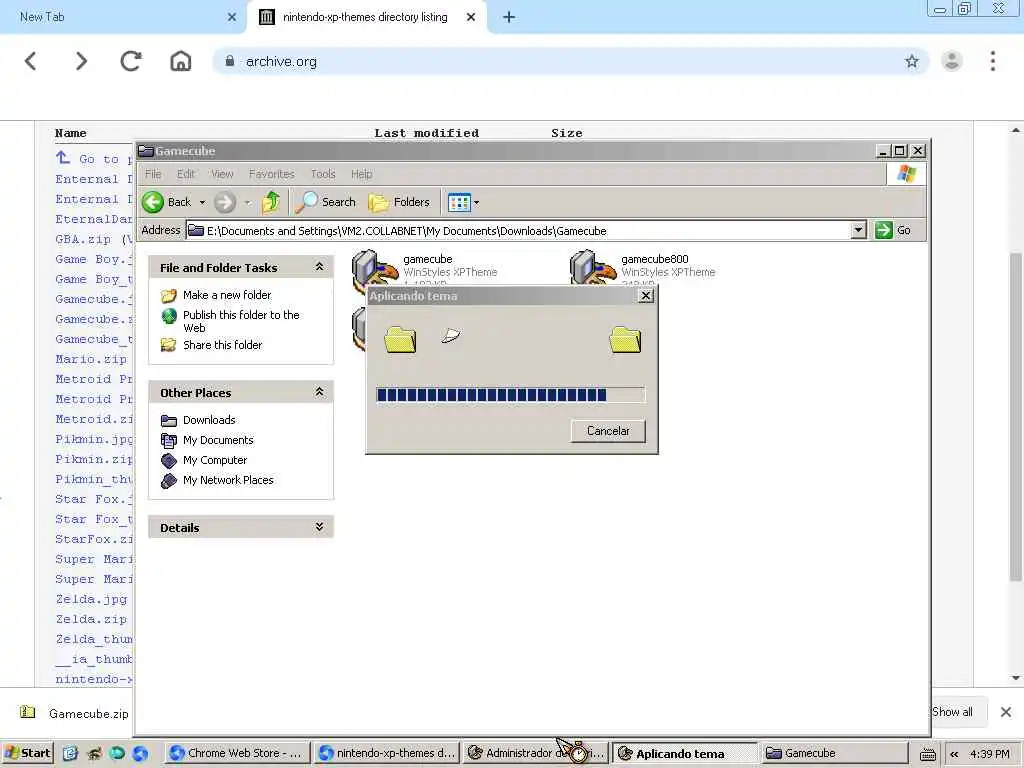Close the Chrome downloads bar
The height and width of the screenshot is (768, 1024).
point(1006,712)
